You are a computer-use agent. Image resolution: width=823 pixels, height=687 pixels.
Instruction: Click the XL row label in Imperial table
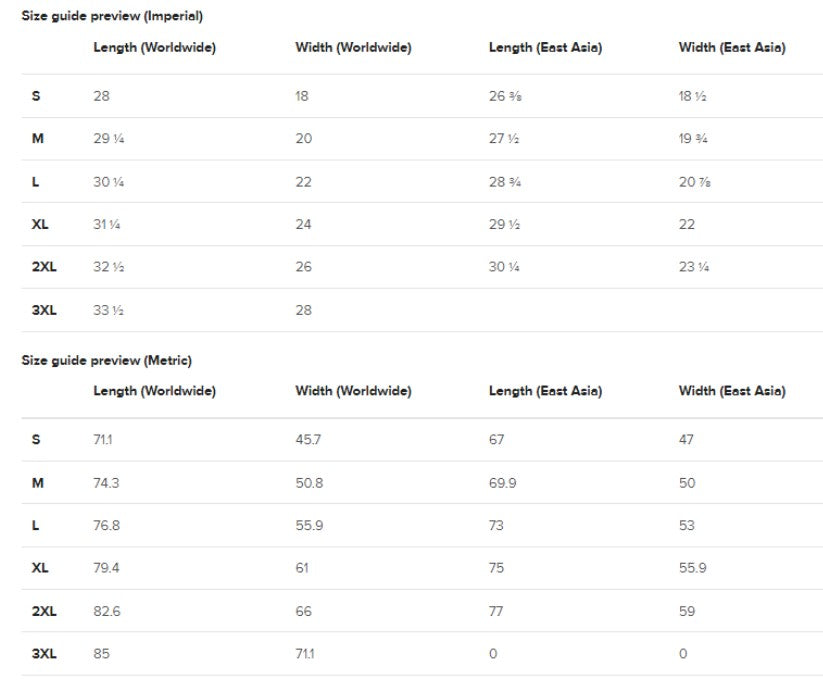tap(40, 224)
